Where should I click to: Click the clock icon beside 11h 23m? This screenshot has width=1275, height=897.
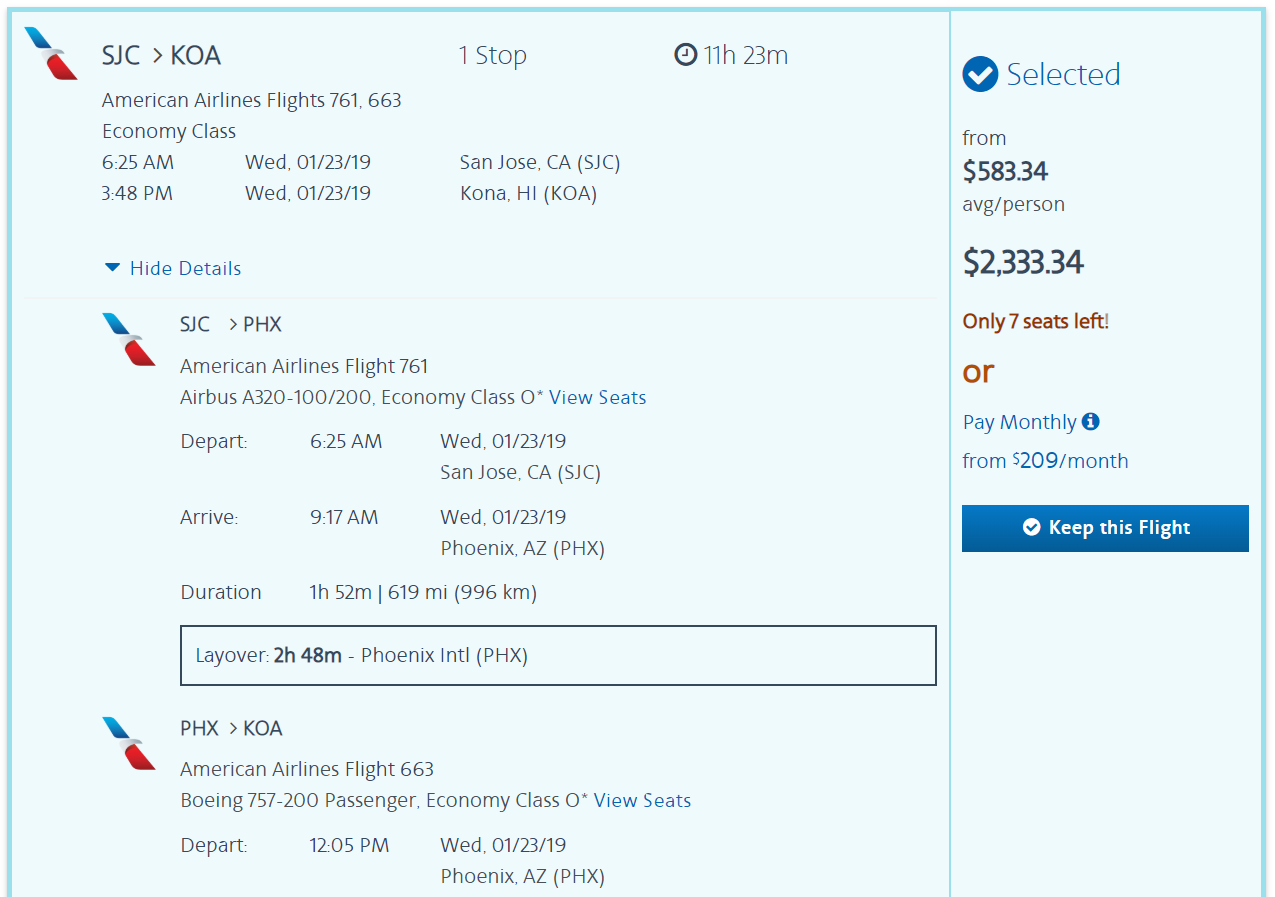(685, 55)
